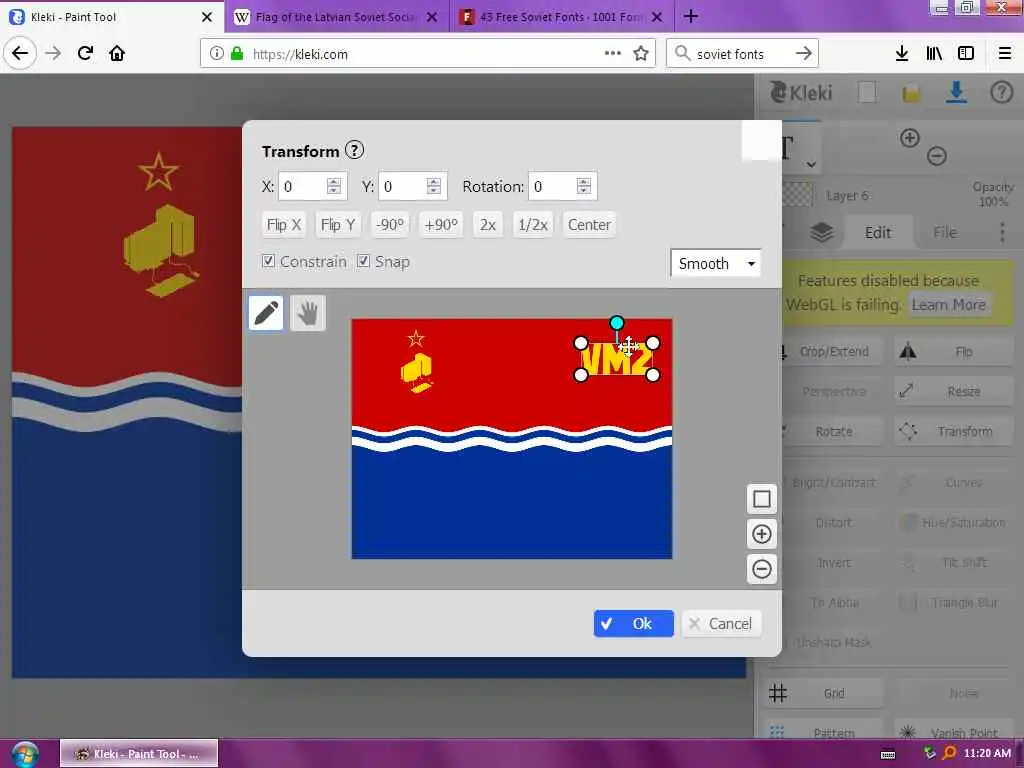Rotate selection by -90 degrees
Screen dimensions: 1024x768
[390, 225]
